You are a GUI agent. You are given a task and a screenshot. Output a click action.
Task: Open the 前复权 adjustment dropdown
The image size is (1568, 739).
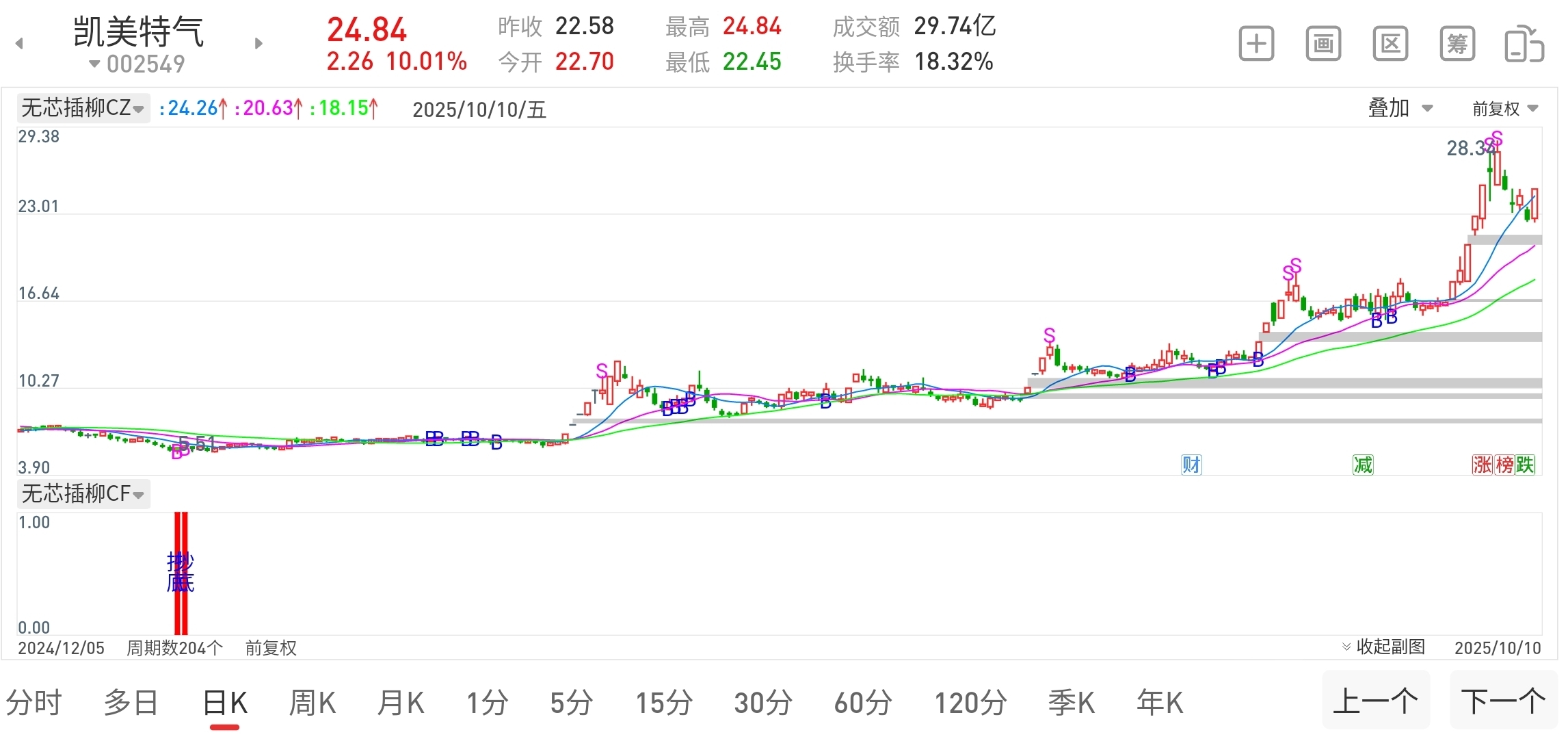click(x=1504, y=109)
